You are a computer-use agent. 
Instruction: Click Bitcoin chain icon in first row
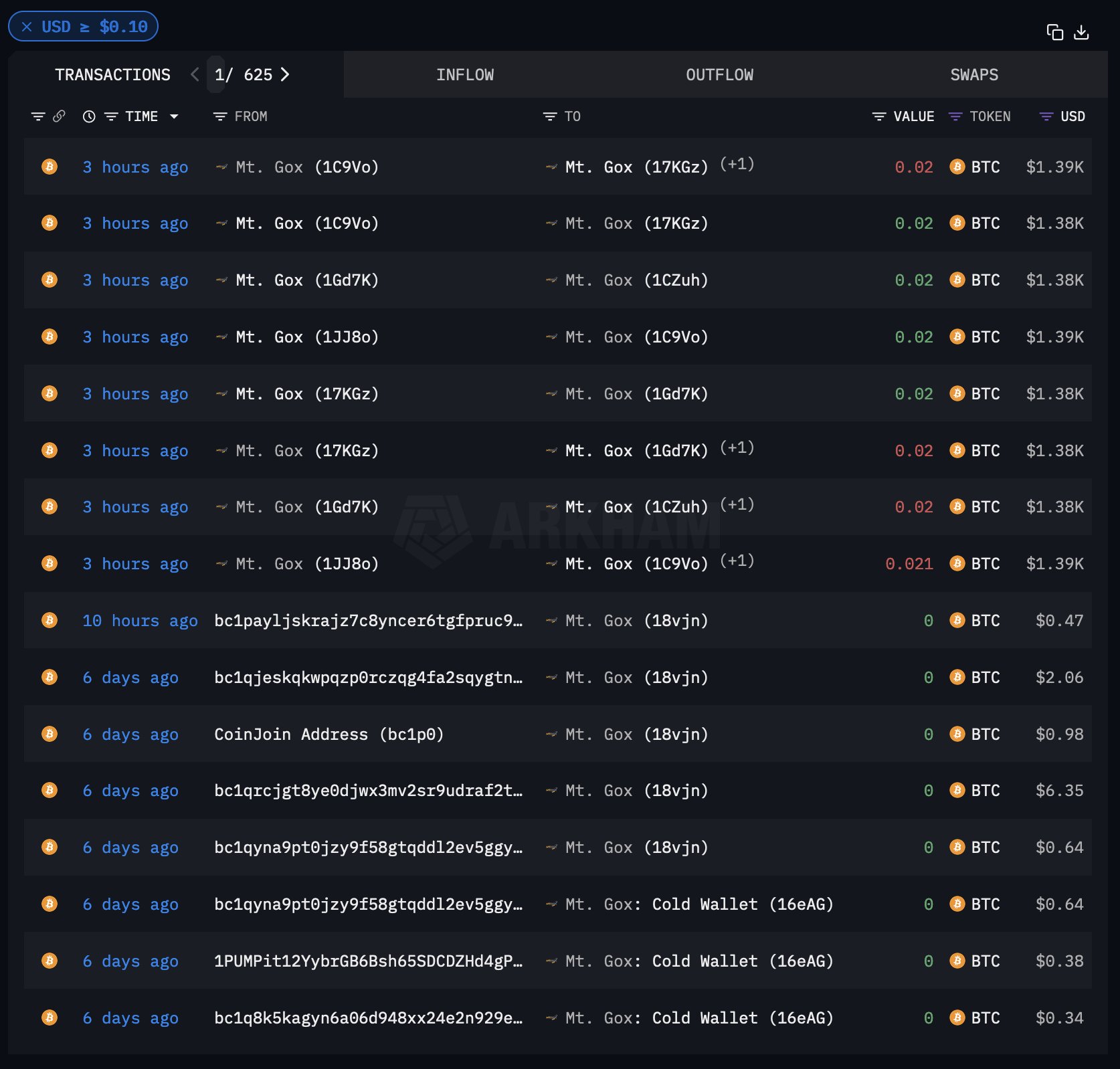point(50,167)
